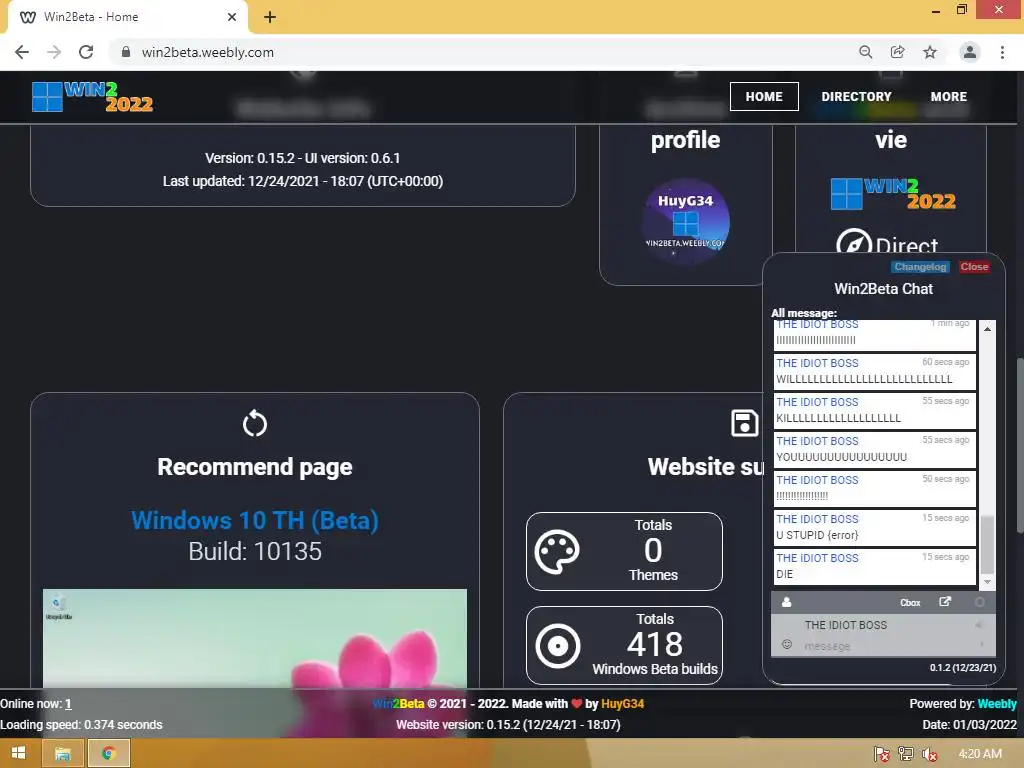The height and width of the screenshot is (768, 1024).
Task: Close the Win2Beta Chat panel
Action: click(974, 266)
